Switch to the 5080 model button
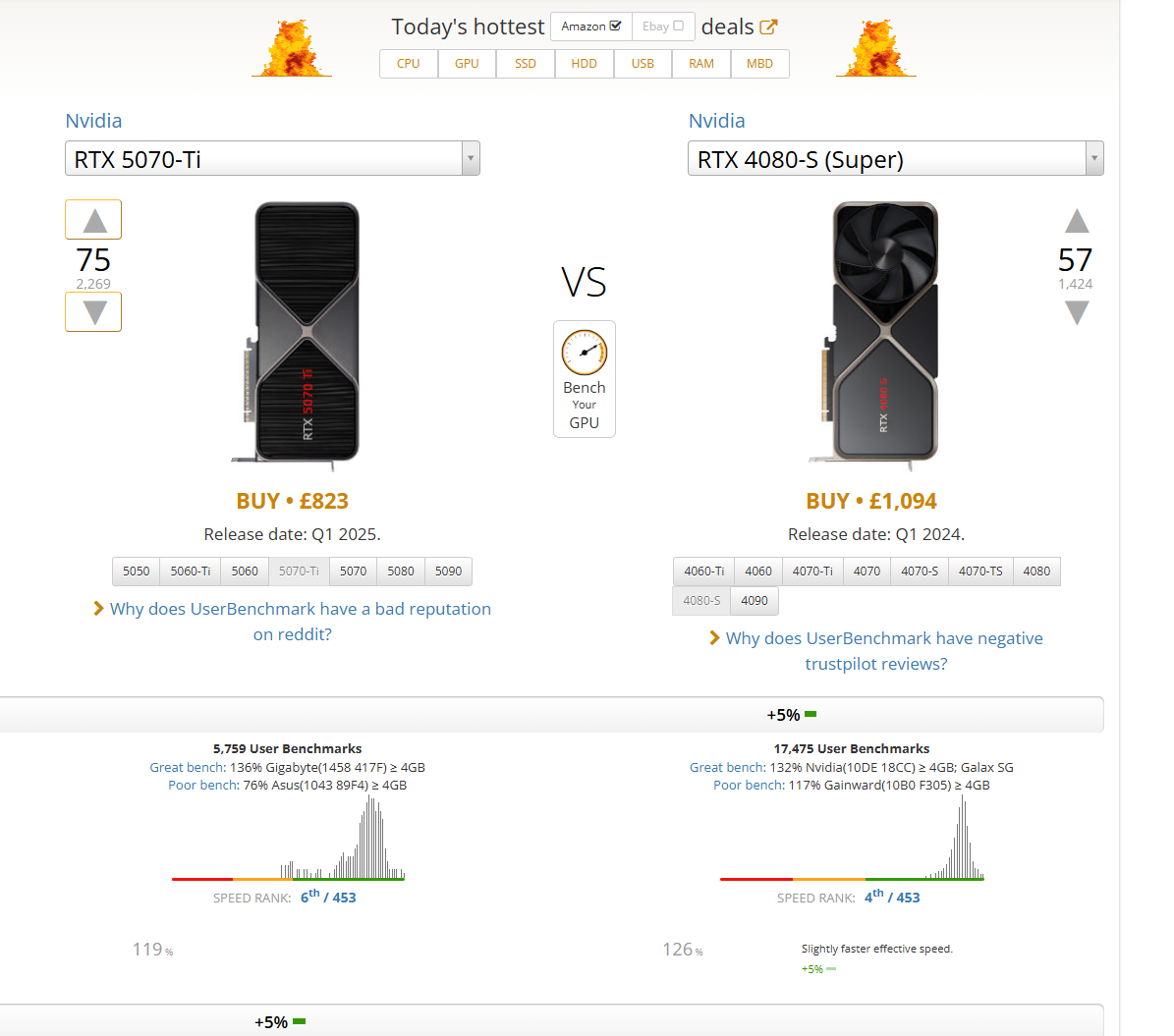Image resolution: width=1174 pixels, height=1036 pixels. pyautogui.click(x=401, y=572)
